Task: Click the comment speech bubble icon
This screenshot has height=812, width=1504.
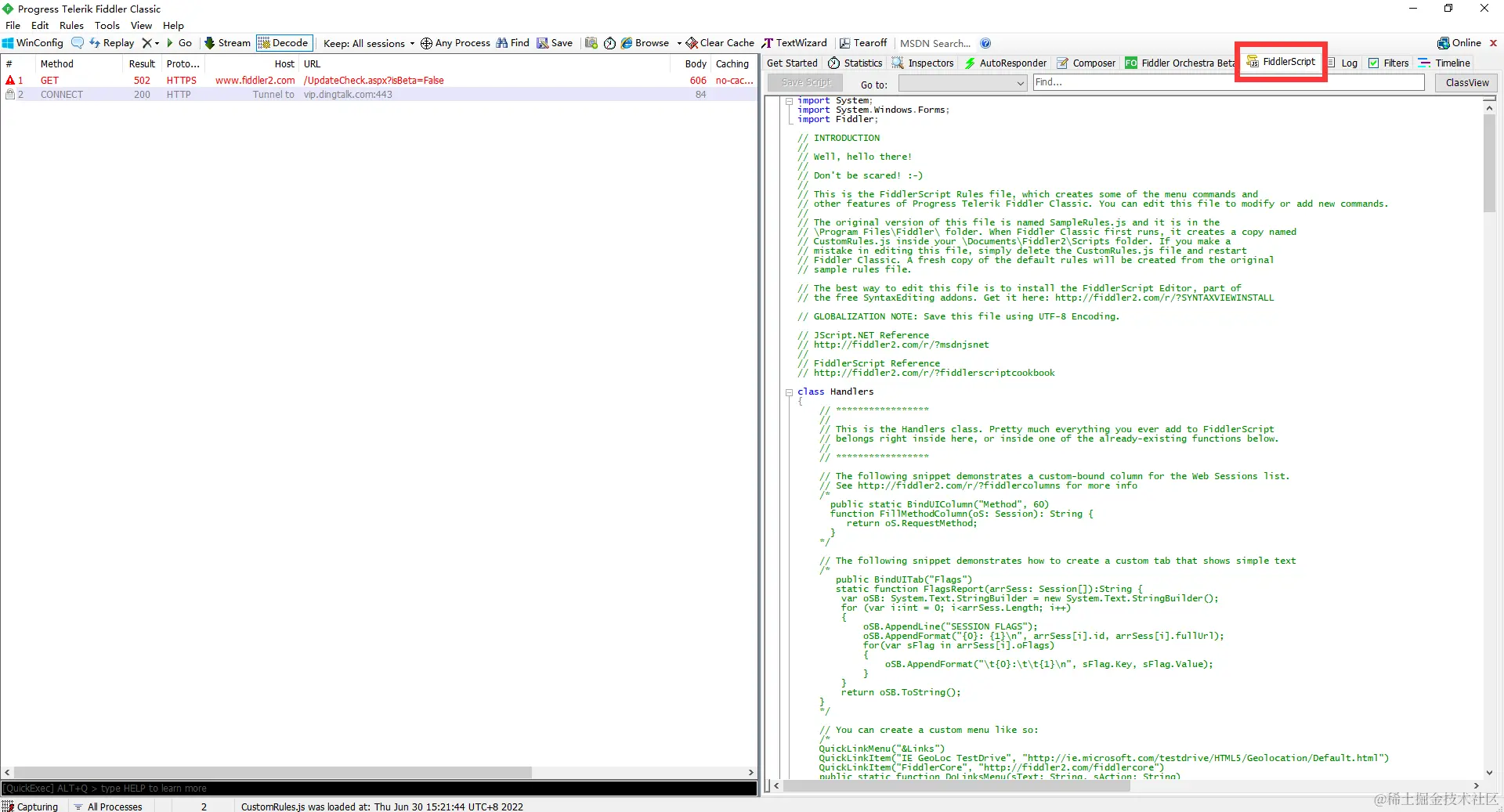Action: 77,43
